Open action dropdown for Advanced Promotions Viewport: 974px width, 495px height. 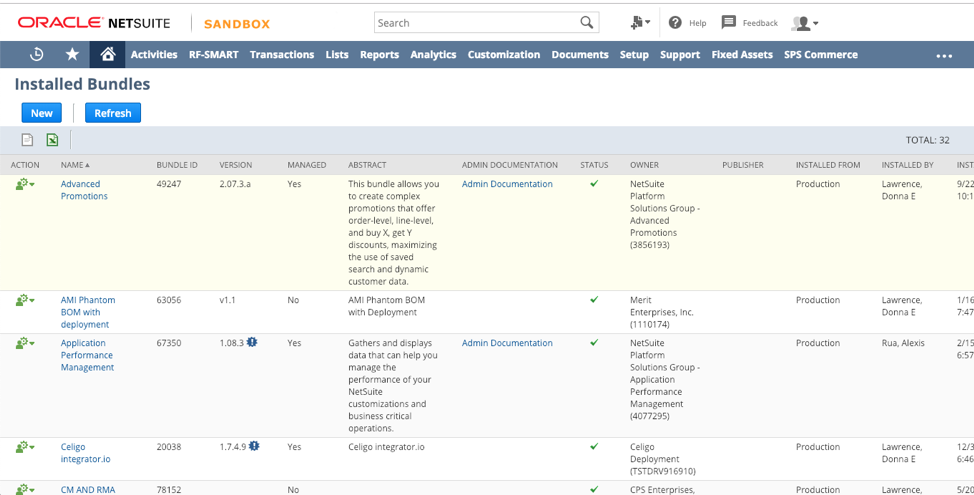tap(25, 184)
